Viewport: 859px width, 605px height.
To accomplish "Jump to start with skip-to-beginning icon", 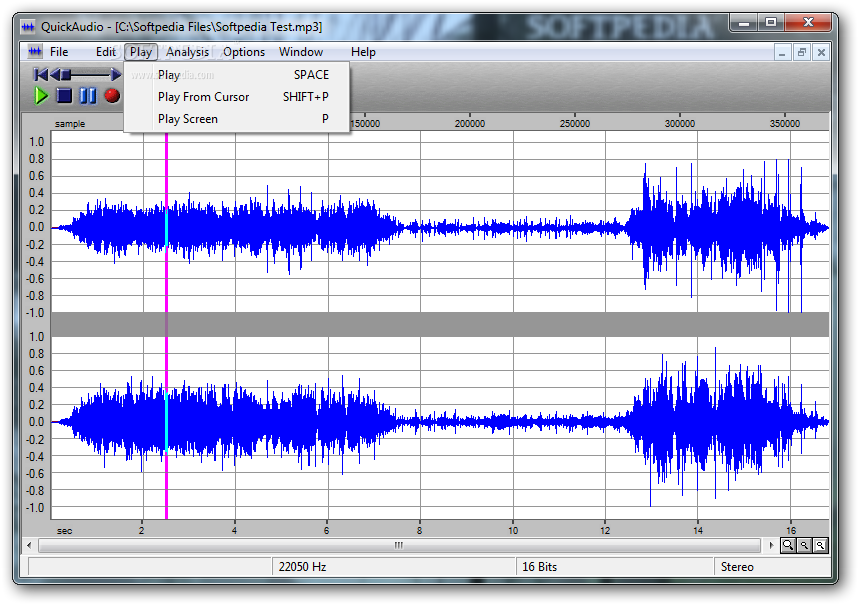I will pyautogui.click(x=40, y=74).
